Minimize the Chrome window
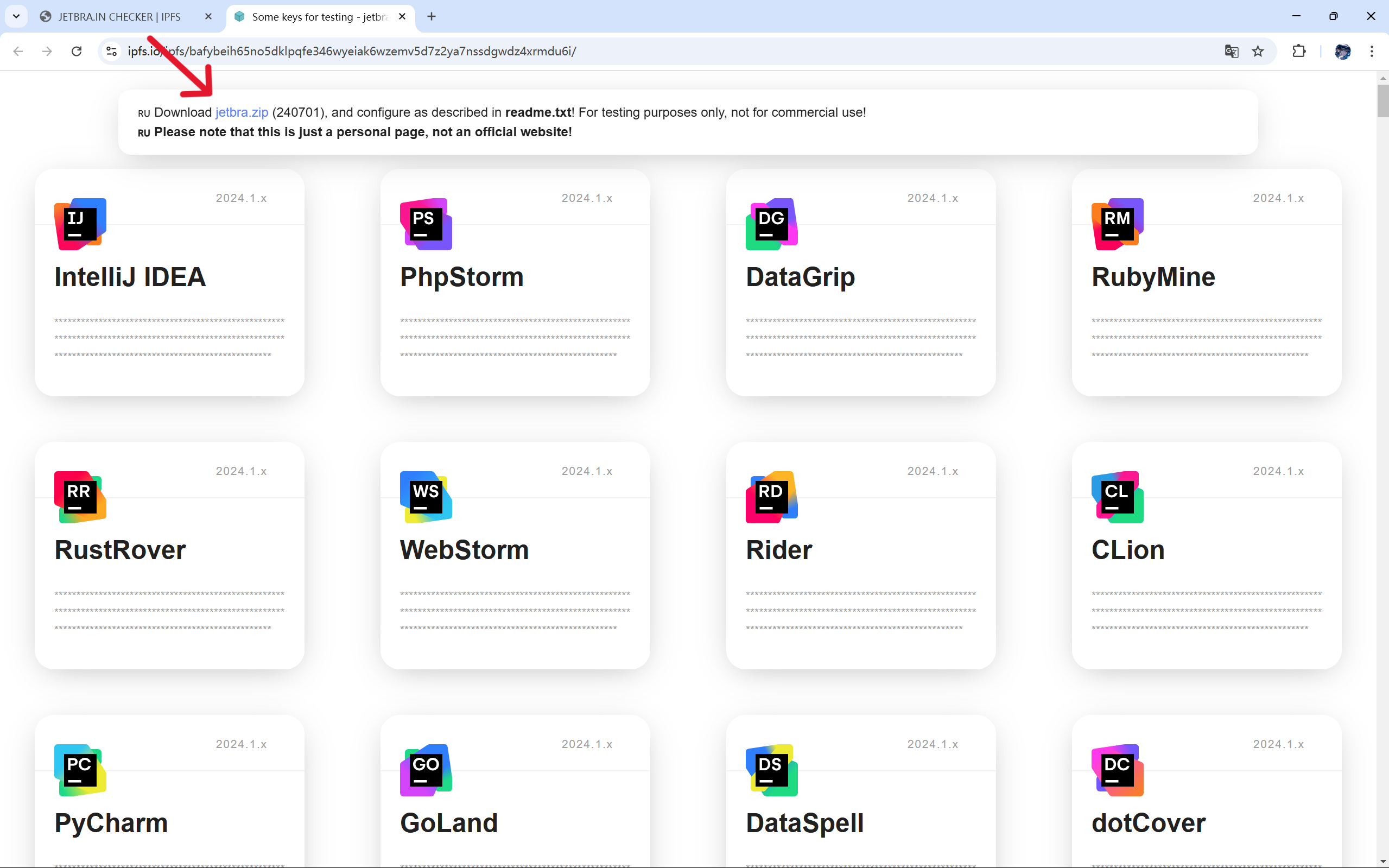 [1296, 17]
